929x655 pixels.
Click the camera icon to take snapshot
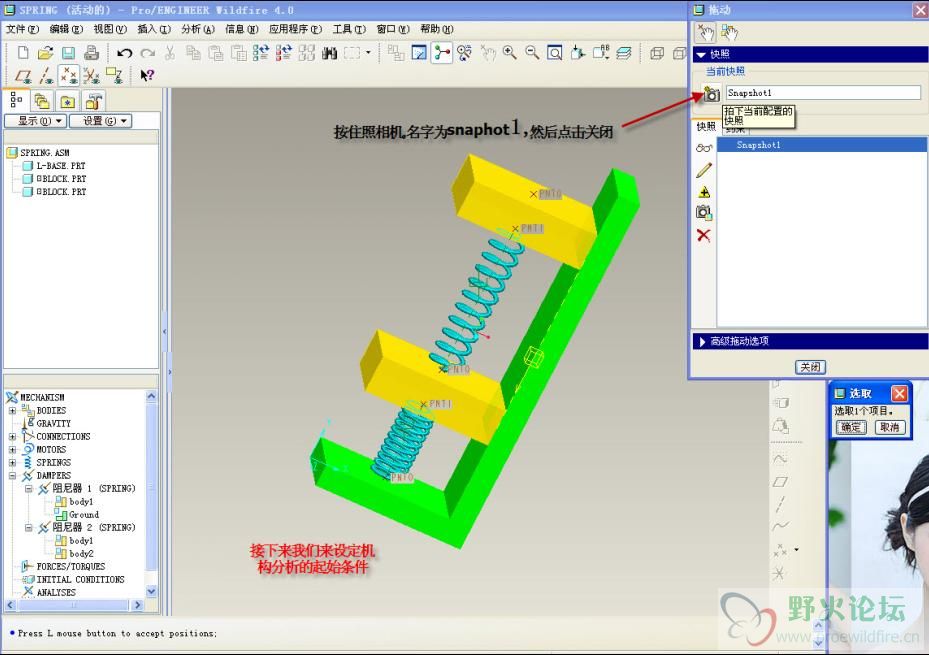pos(711,93)
